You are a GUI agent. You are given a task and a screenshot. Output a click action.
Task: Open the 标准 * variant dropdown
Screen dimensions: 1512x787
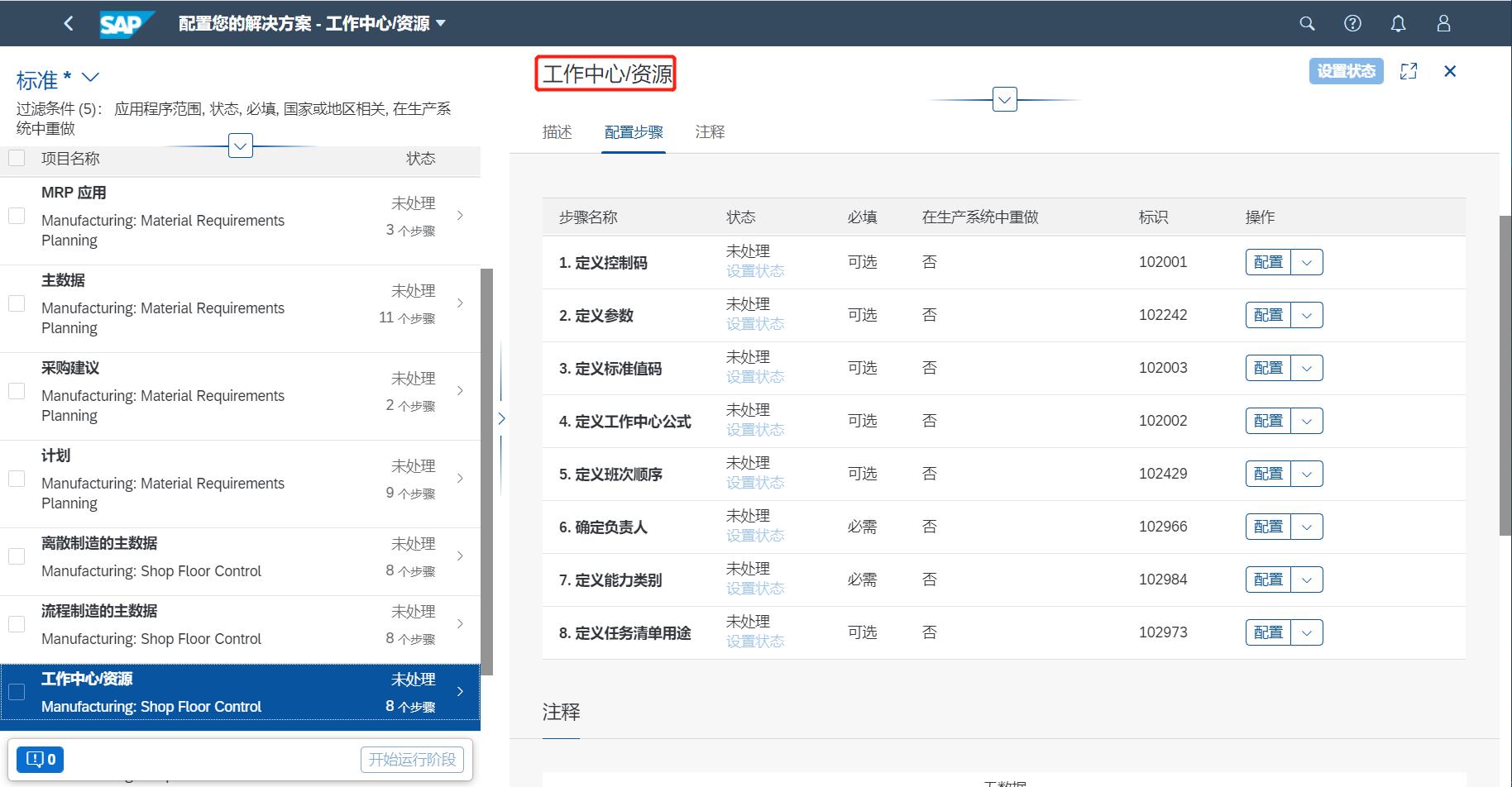(90, 79)
